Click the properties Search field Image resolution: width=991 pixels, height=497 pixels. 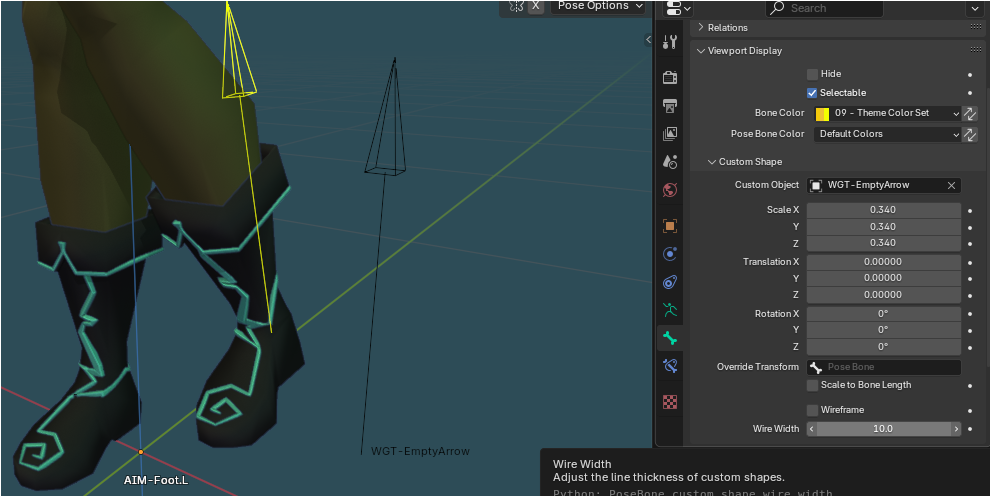click(x=824, y=8)
